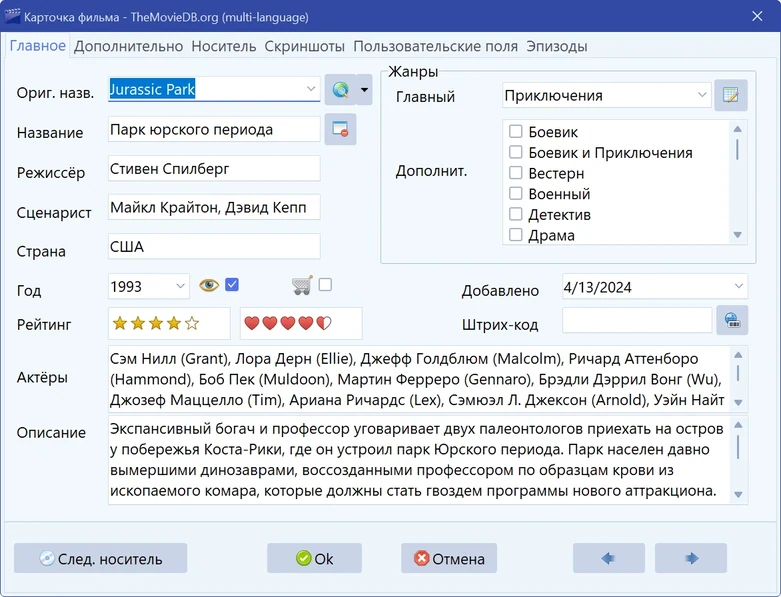This screenshot has height=597, width=781.
Task: Click the shopping cart icon
Action: tap(302, 285)
